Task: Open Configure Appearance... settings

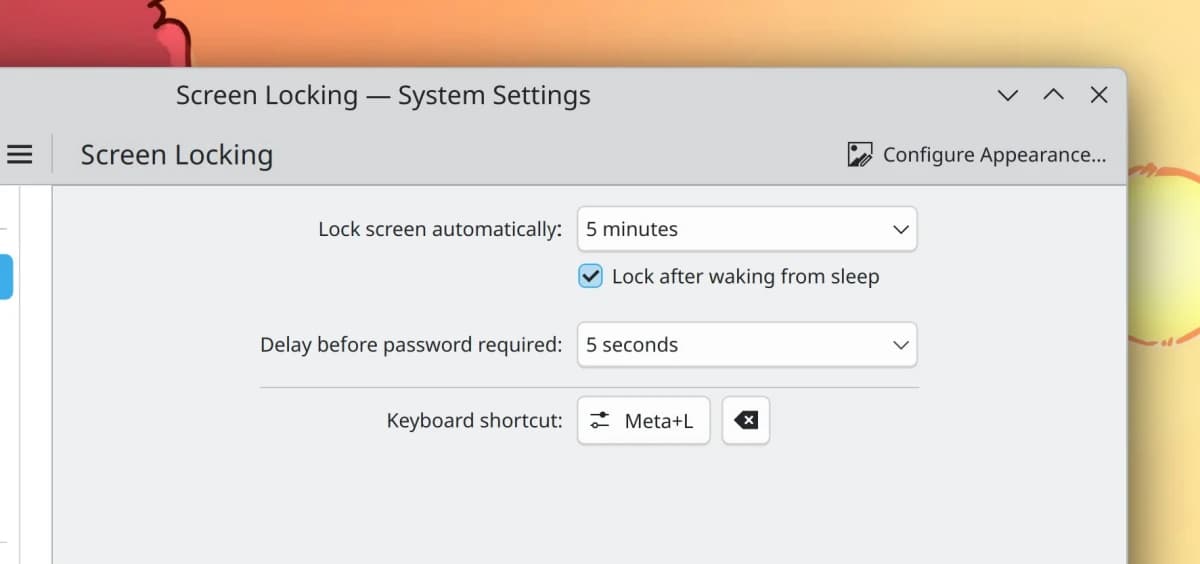Action: pyautogui.click(x=977, y=155)
